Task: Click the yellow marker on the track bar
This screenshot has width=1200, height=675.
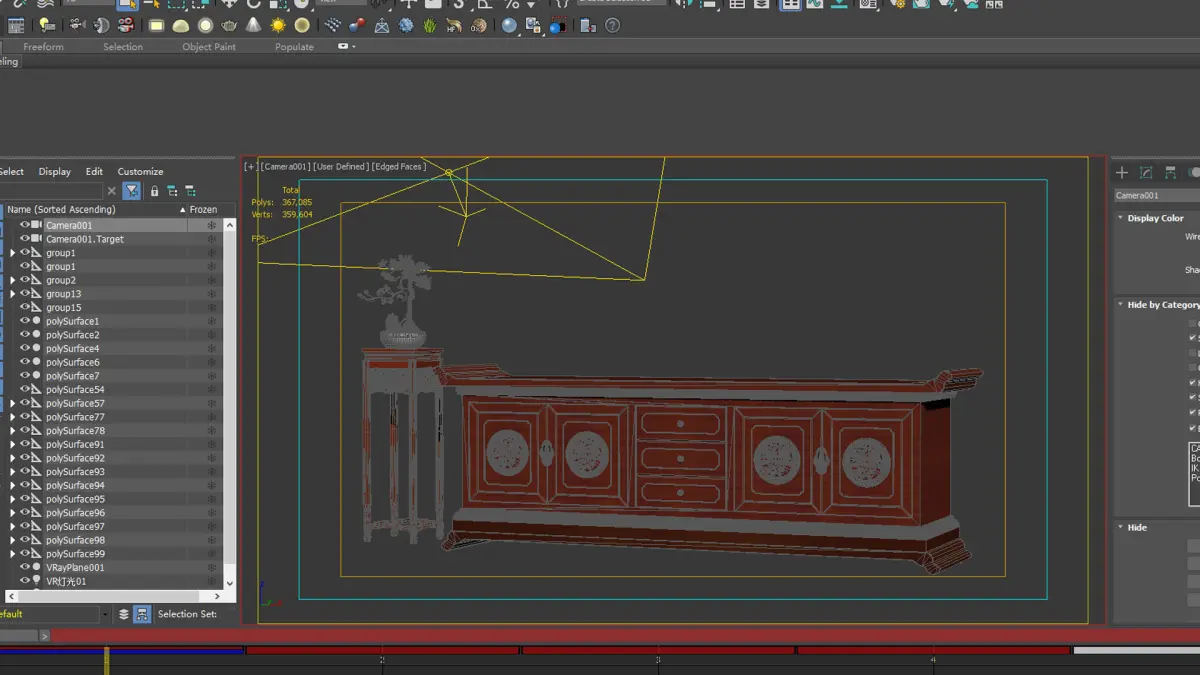Action: coord(106,660)
